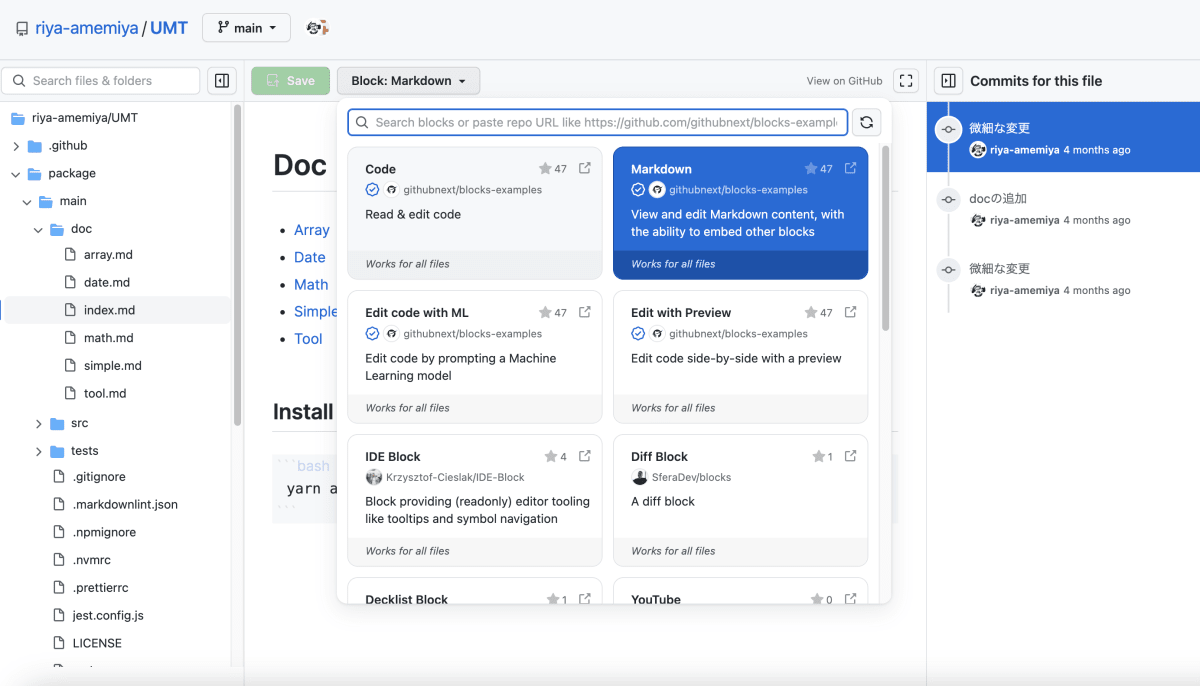Expand the tests folder
1200x686 pixels.
click(38, 451)
